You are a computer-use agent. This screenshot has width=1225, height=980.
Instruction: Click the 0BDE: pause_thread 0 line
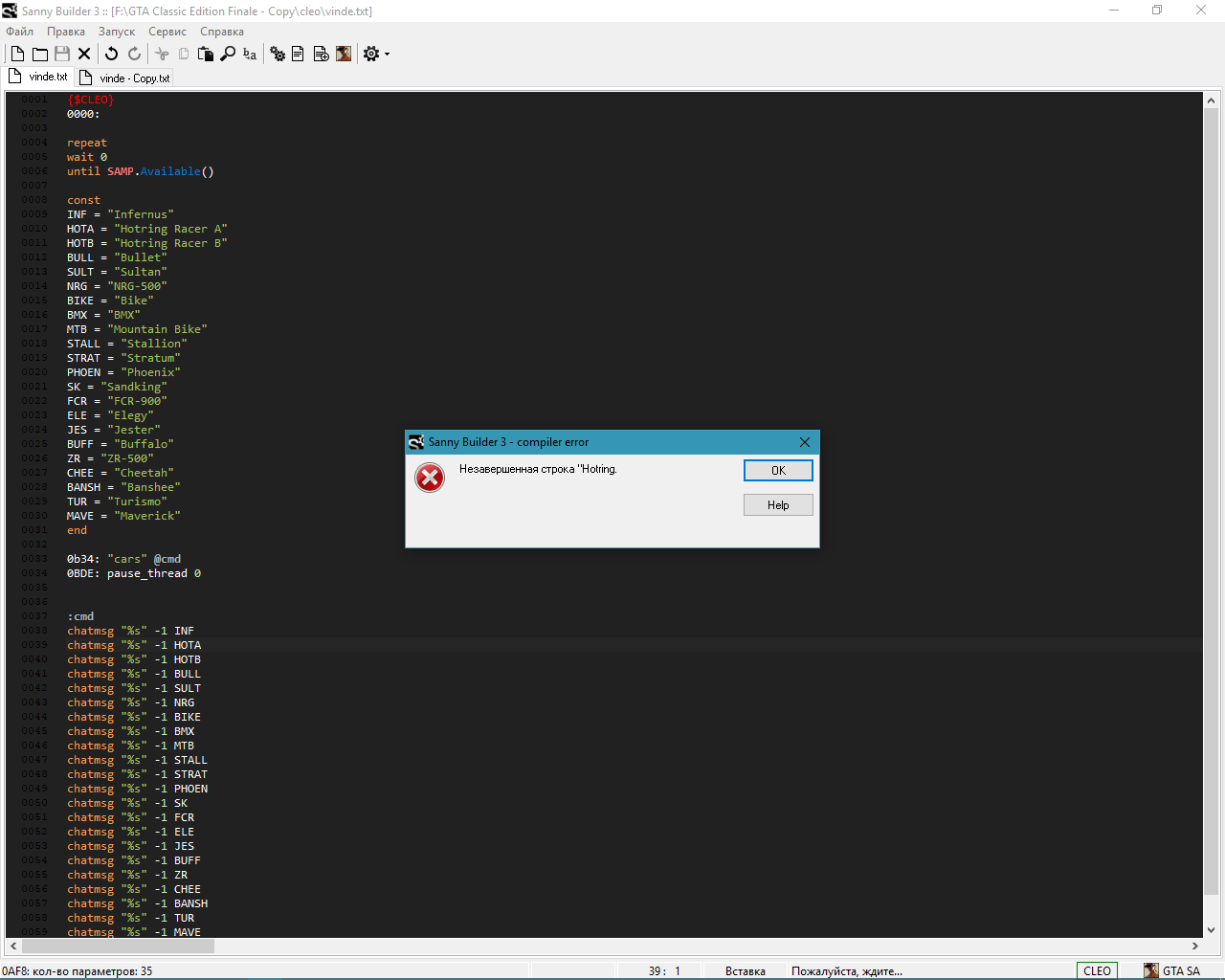click(x=134, y=573)
